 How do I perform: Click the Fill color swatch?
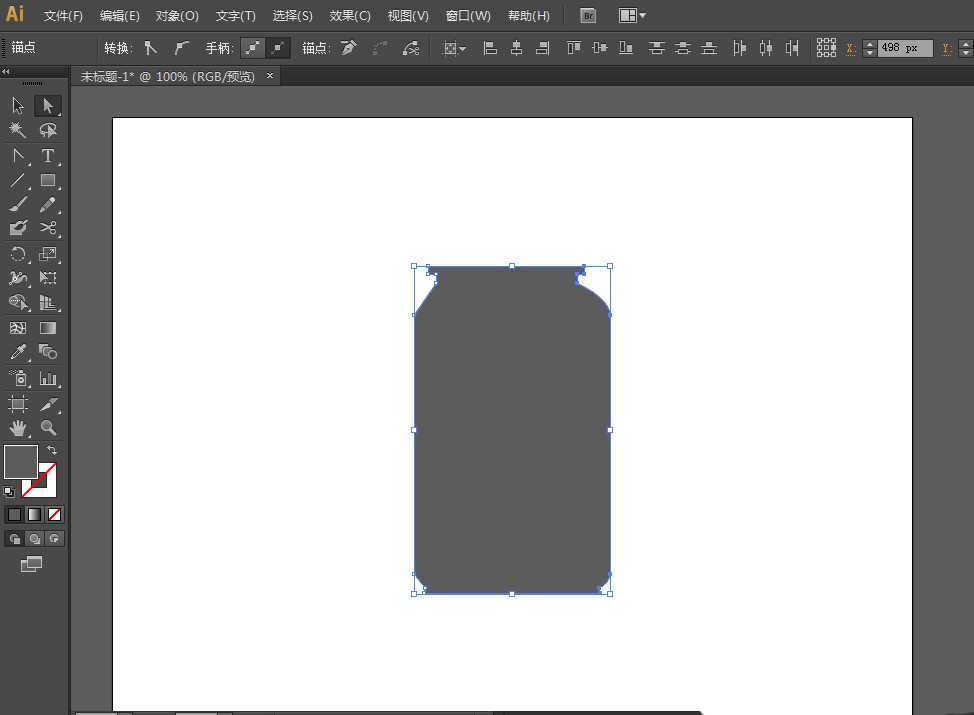tap(20, 462)
